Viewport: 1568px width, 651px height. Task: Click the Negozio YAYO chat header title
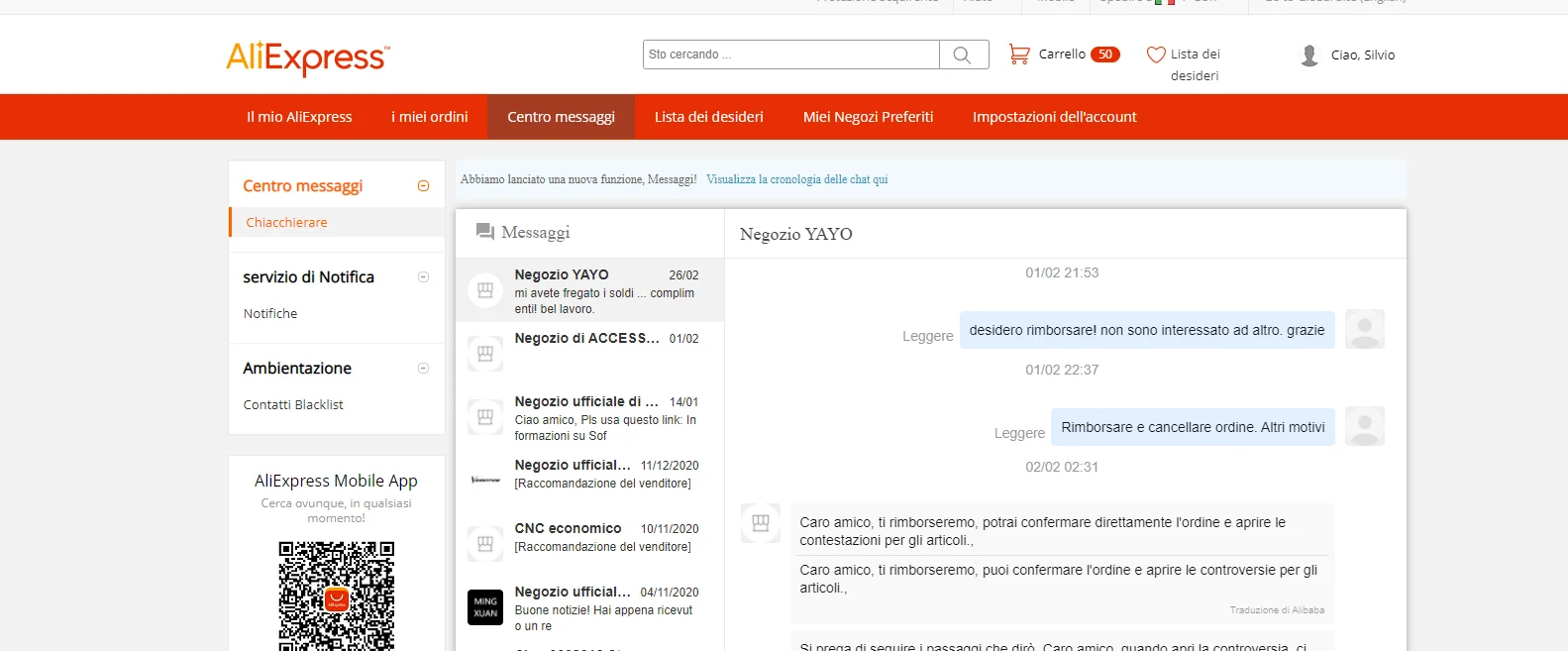[x=796, y=234]
